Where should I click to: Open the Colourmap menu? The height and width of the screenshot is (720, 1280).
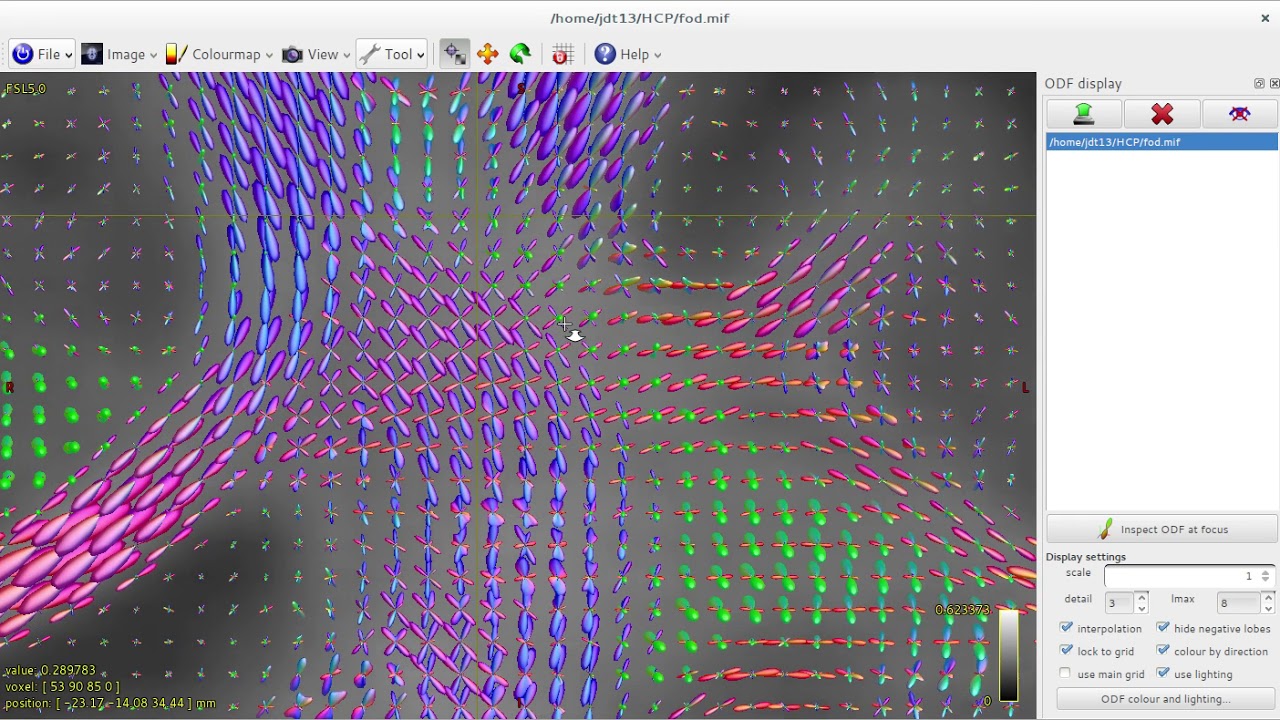219,54
